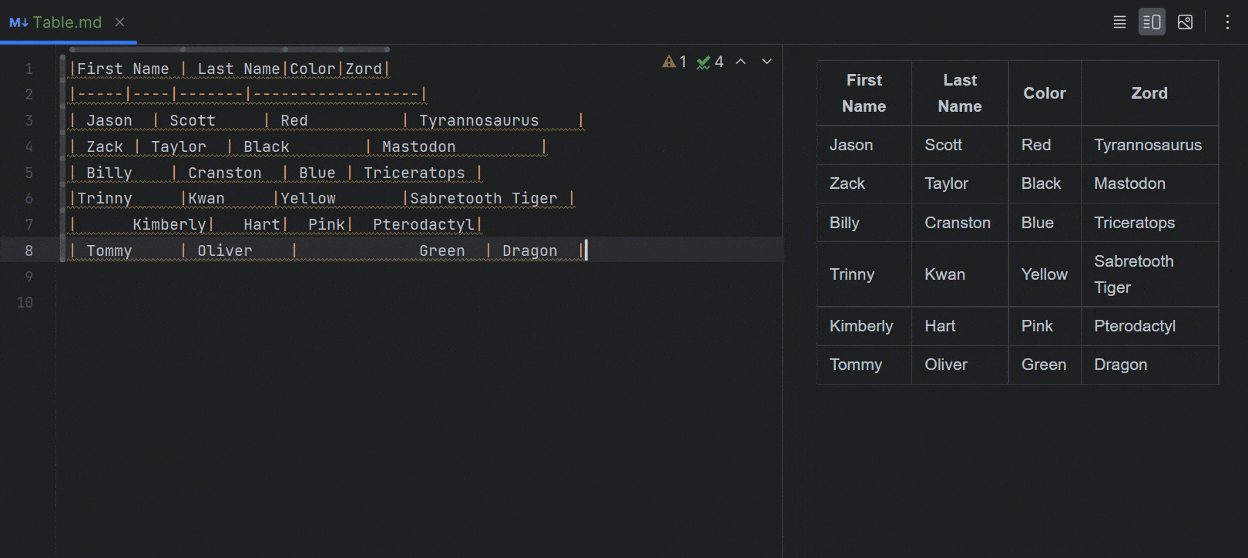Click line number 1 in gutter
Viewport: 1248px width, 558px height.
point(29,69)
